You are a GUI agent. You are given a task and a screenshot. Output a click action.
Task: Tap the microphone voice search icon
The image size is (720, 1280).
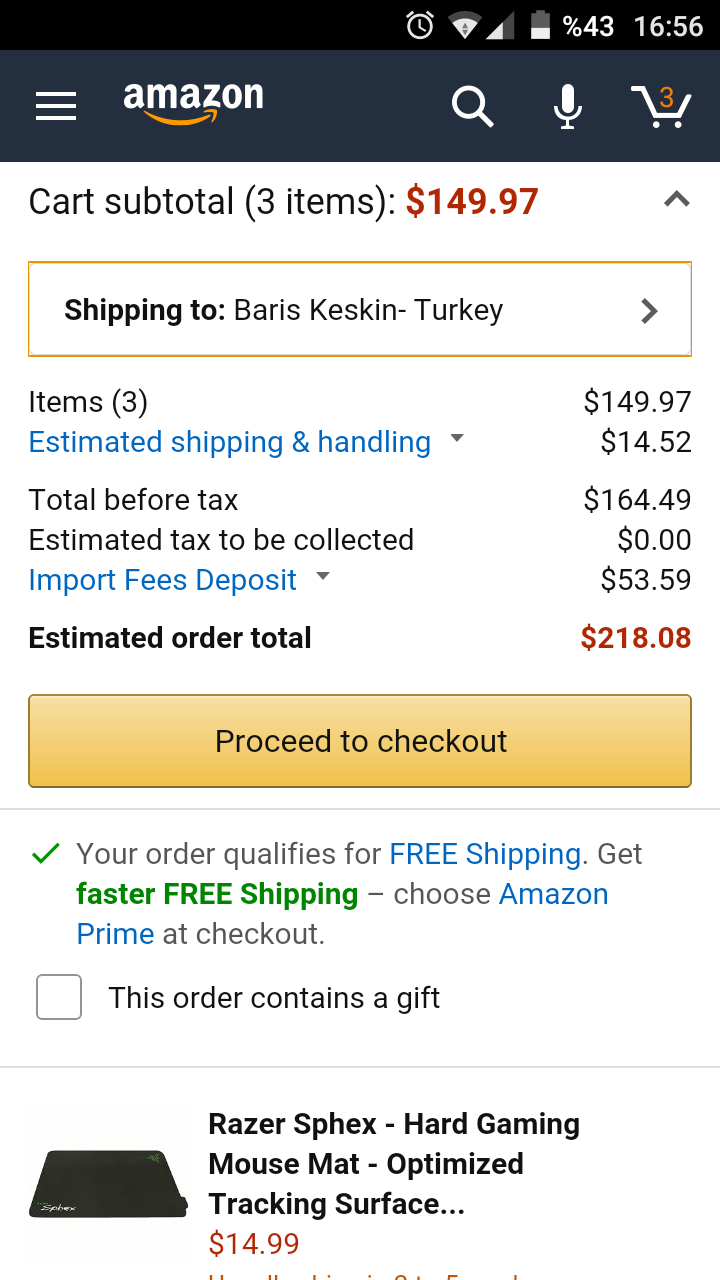[x=568, y=106]
